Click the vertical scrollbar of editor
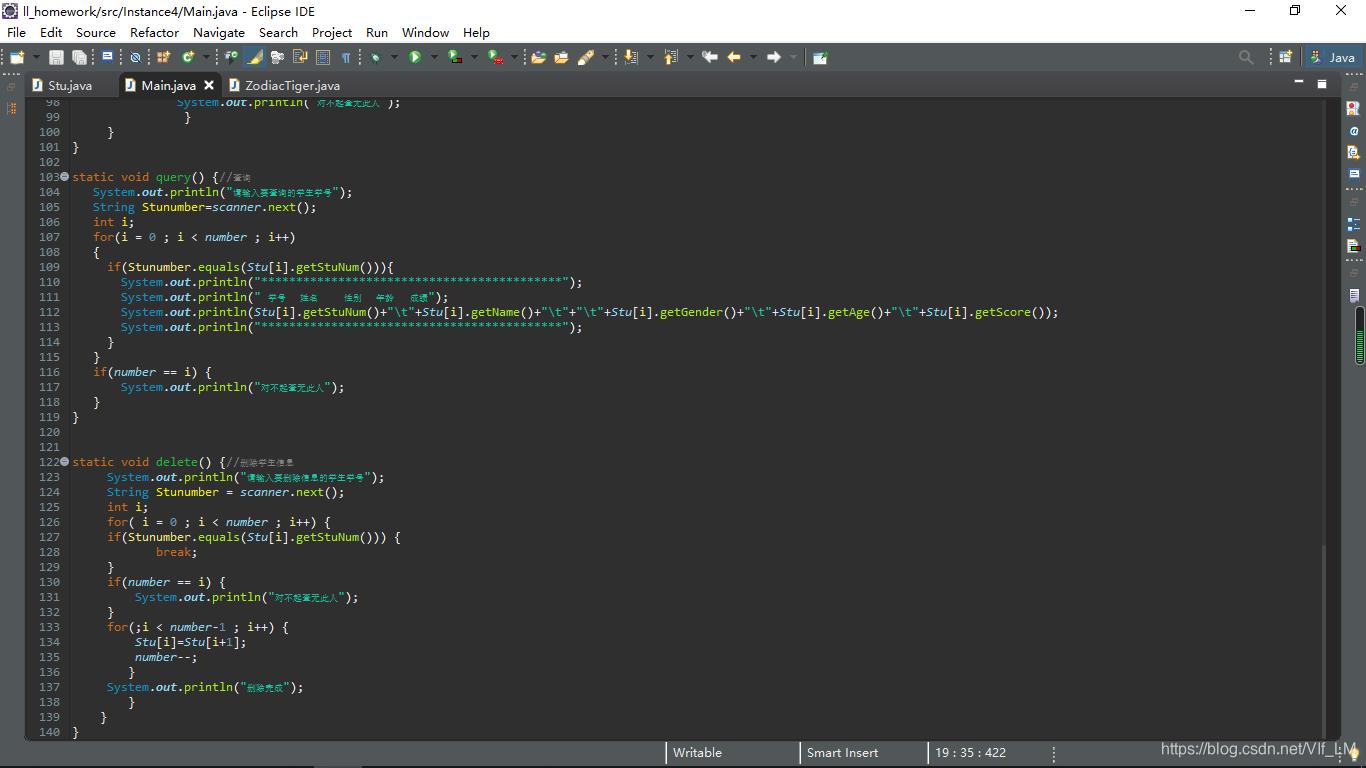The height and width of the screenshot is (768, 1366). pos(1324,640)
